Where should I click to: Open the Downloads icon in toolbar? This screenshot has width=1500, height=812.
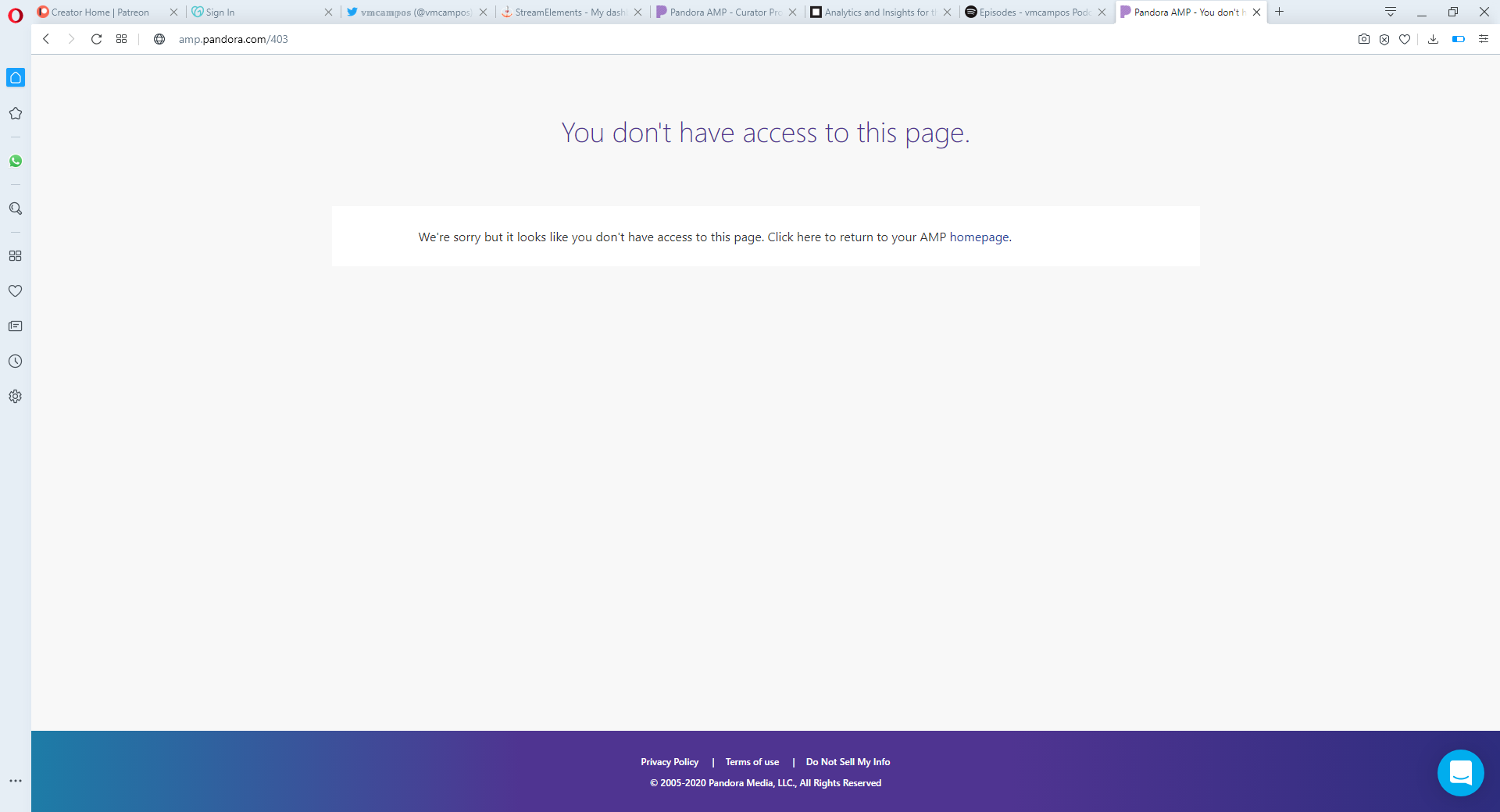pyautogui.click(x=1433, y=39)
